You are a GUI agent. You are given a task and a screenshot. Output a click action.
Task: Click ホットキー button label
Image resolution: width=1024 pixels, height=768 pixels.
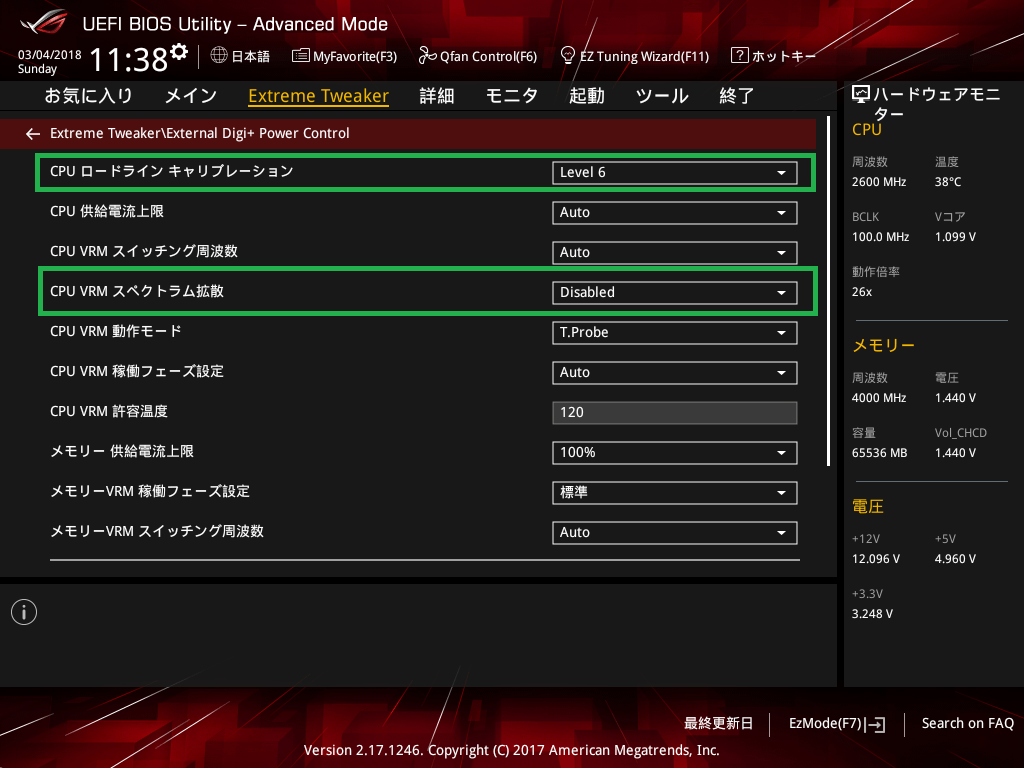784,56
